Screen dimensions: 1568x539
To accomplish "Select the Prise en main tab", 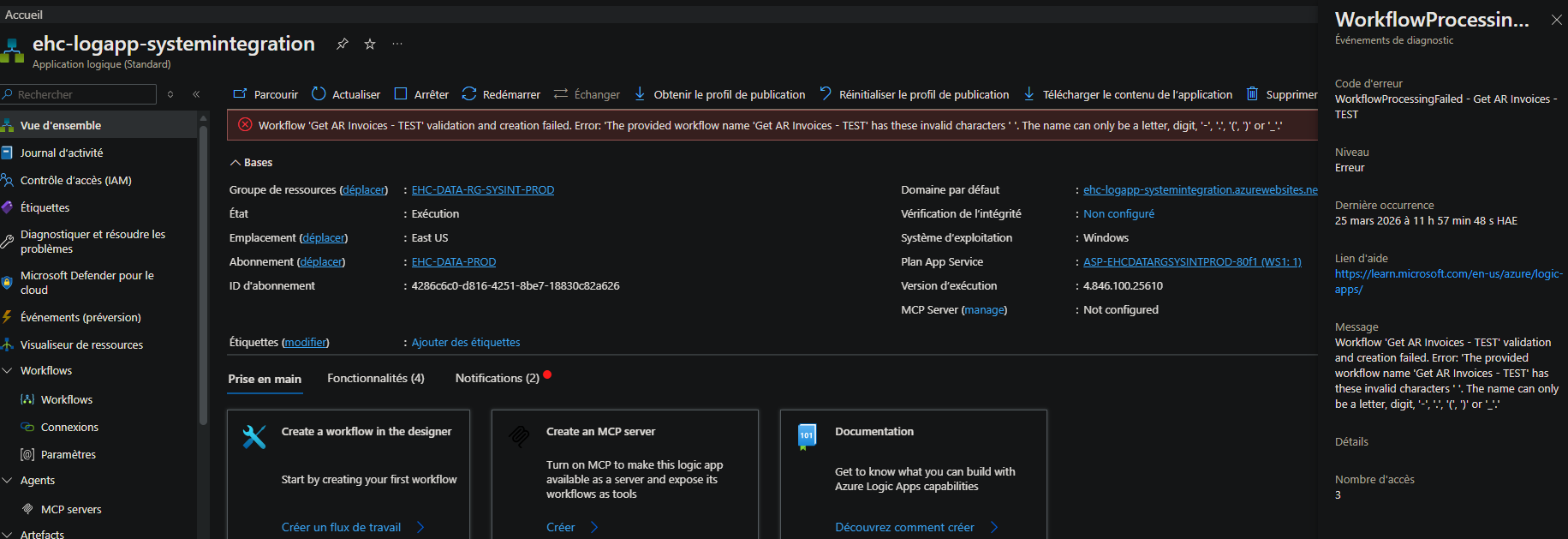I will [265, 379].
